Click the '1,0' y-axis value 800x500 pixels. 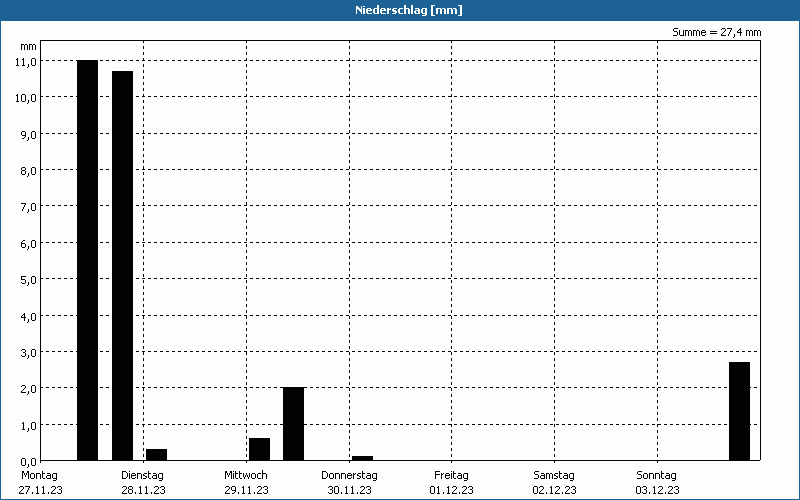[28, 426]
